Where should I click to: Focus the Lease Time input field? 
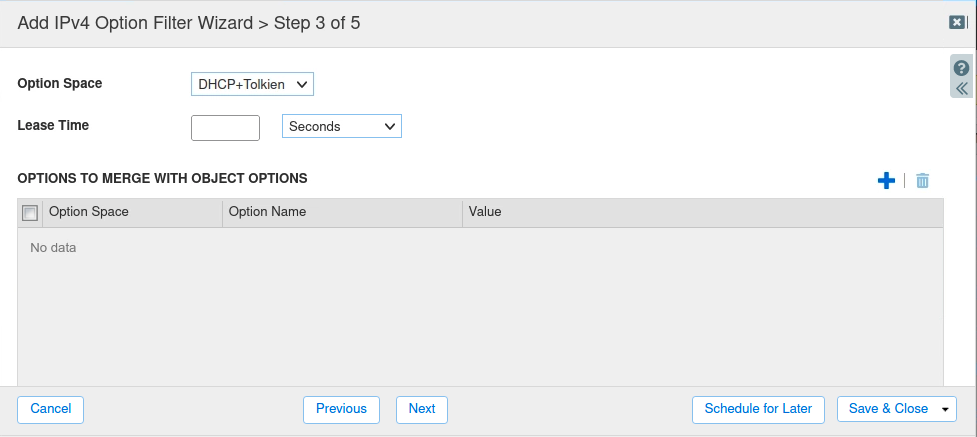225,127
